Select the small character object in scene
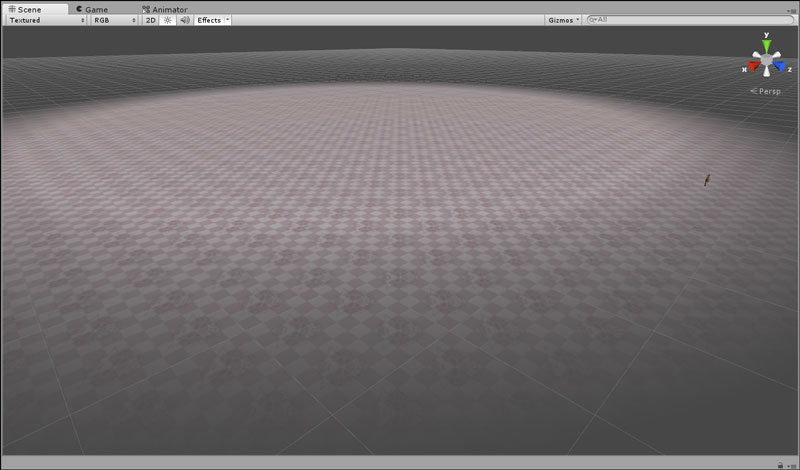 pos(707,180)
